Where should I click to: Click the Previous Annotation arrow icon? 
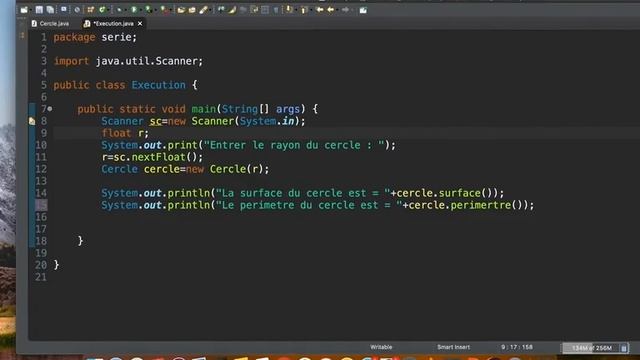[x=304, y=10]
